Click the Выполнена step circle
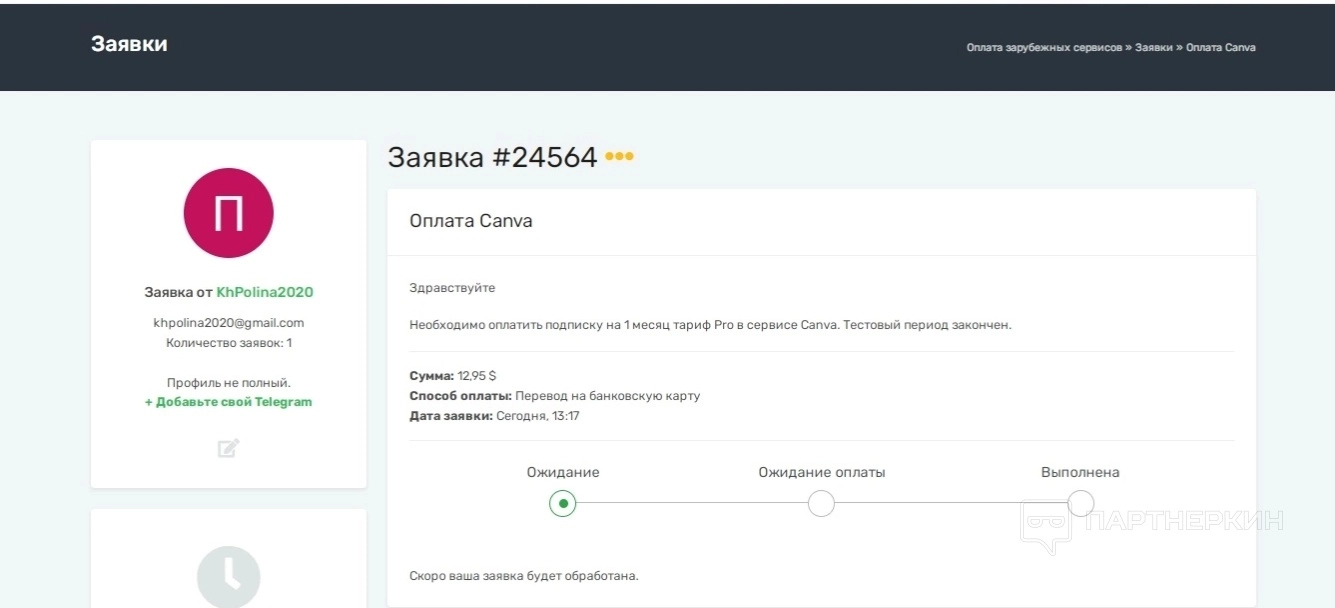This screenshot has width=1335, height=608. pyautogui.click(x=1080, y=503)
